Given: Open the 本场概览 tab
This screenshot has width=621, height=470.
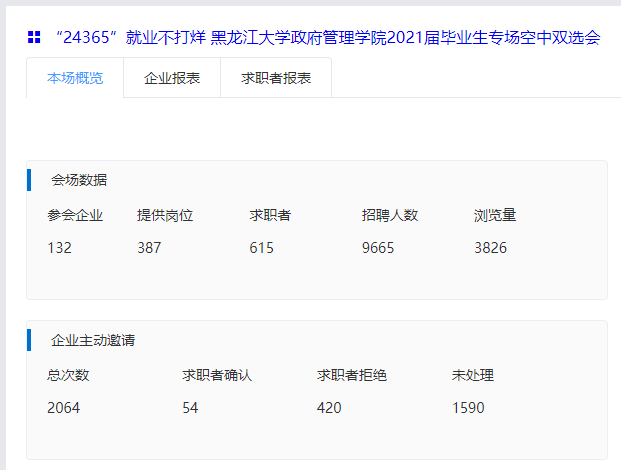Looking at the screenshot, I should [x=75, y=78].
